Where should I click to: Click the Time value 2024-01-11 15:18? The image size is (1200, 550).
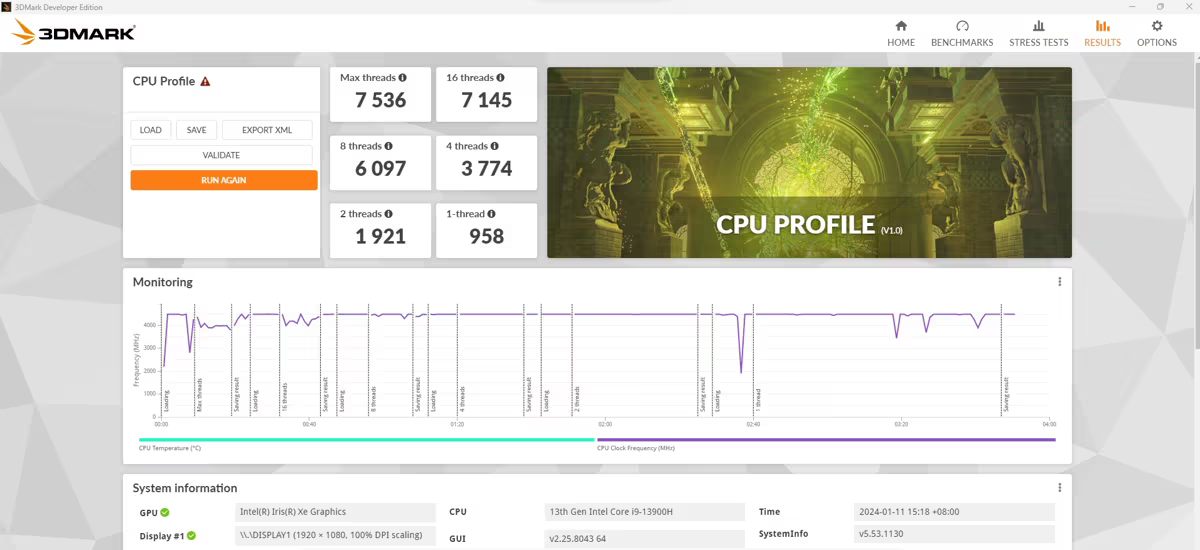(955, 512)
